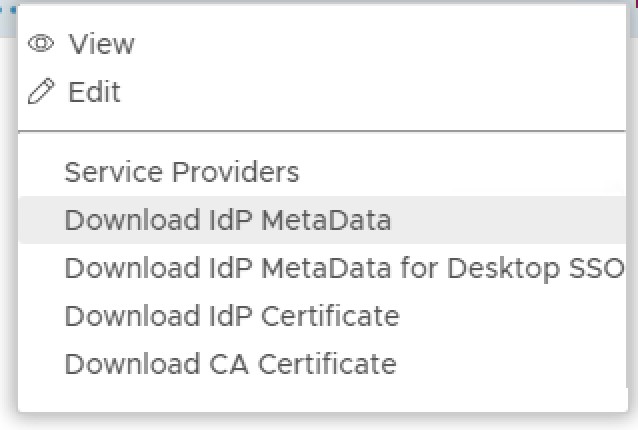Click the eye icon beside View
This screenshot has width=638, height=430.
pos(41,44)
